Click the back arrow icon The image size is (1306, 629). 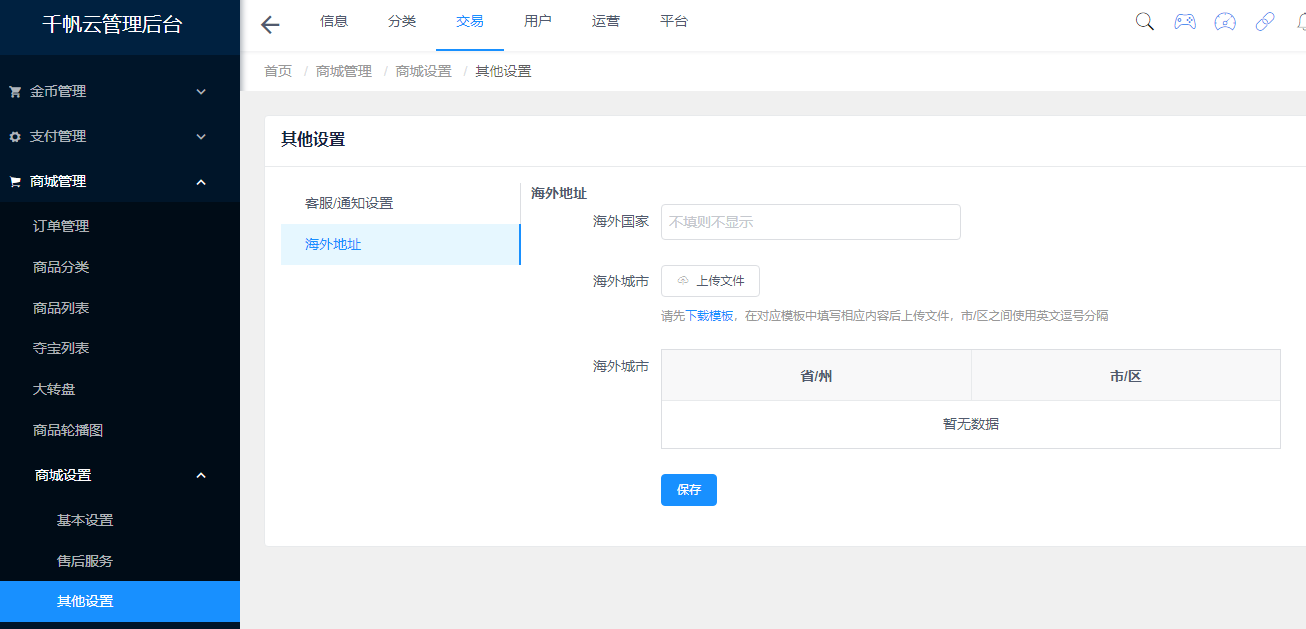[270, 25]
